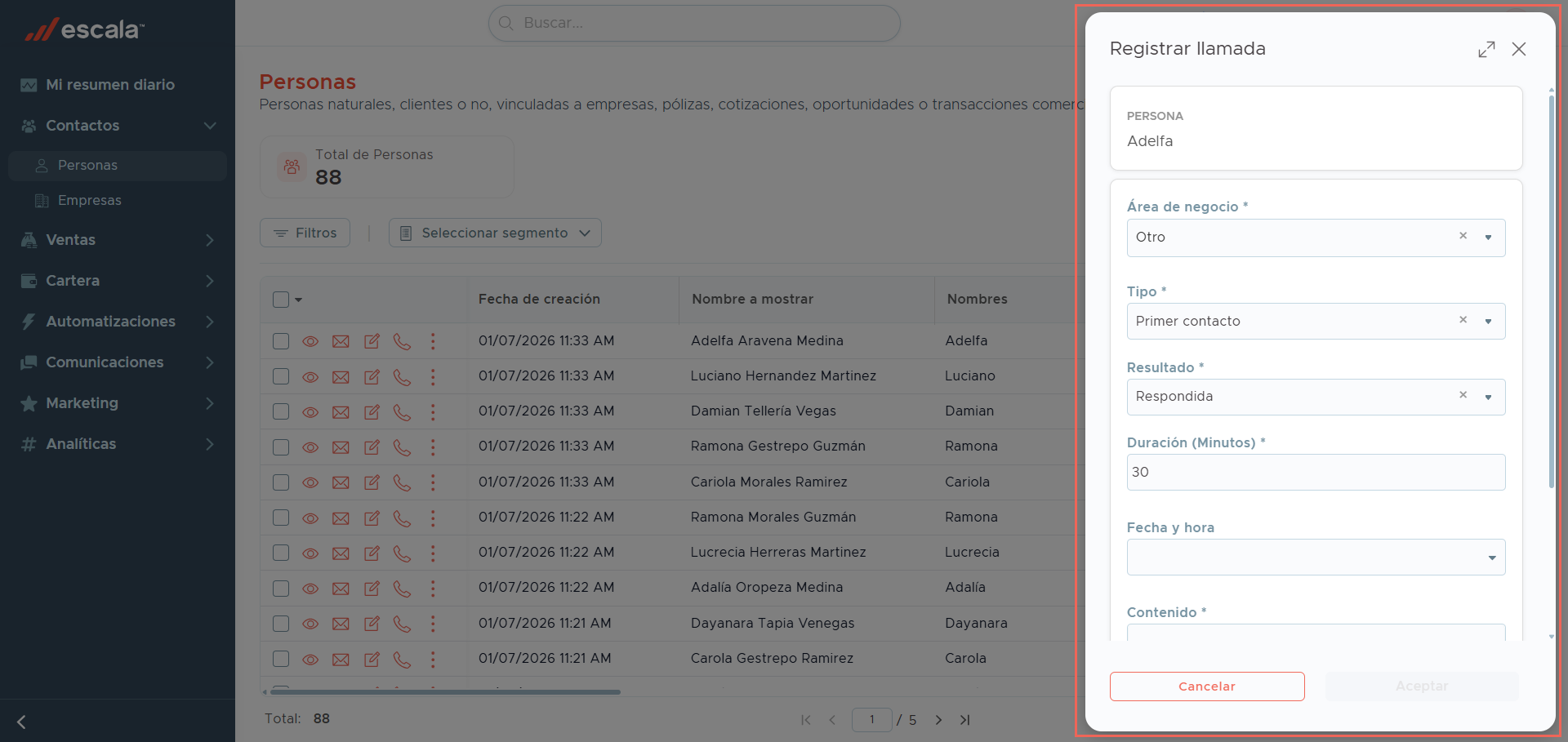The width and height of the screenshot is (1568, 742).
Task: Open three-dot menu for Carola Gestrepo Ramirez
Action: coord(433,659)
